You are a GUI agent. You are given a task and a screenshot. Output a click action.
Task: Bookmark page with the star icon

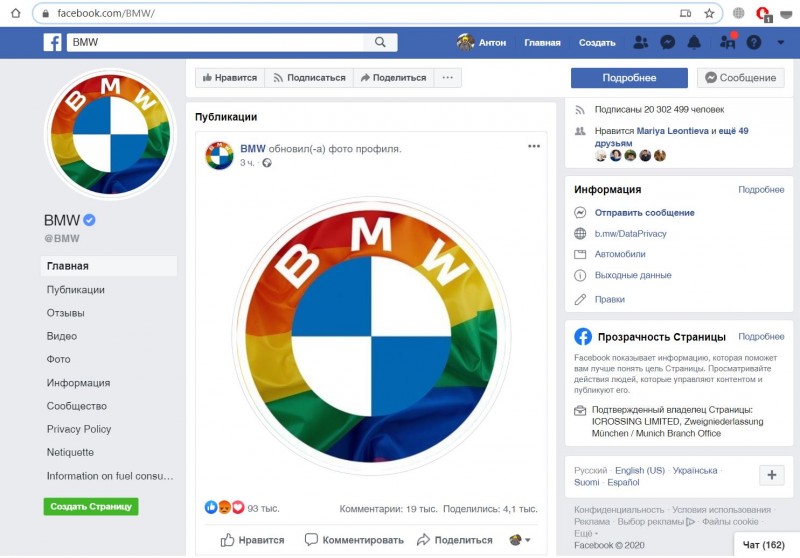tap(709, 14)
